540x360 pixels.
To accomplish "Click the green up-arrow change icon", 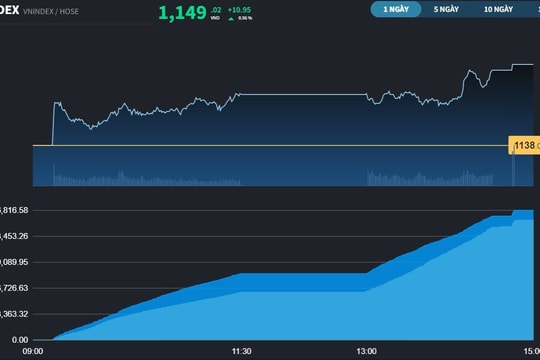I will 231,19.
